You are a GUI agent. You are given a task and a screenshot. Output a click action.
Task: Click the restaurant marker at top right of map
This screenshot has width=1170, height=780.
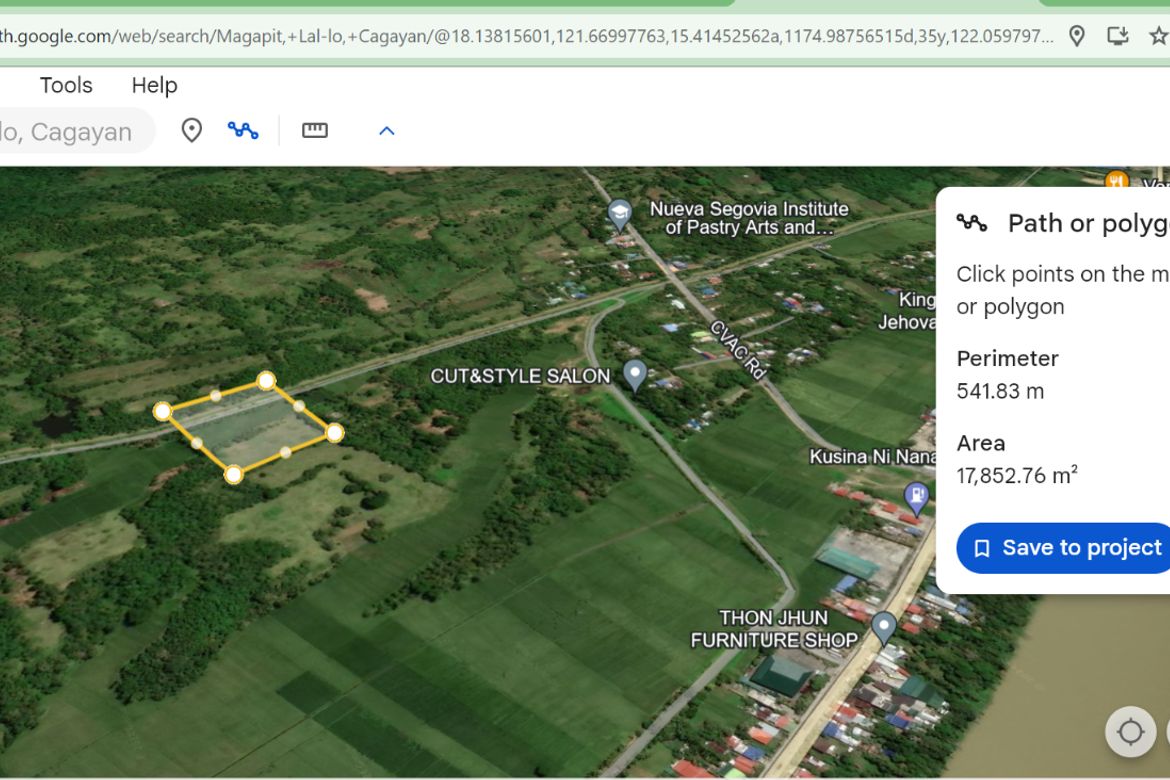click(x=1117, y=181)
